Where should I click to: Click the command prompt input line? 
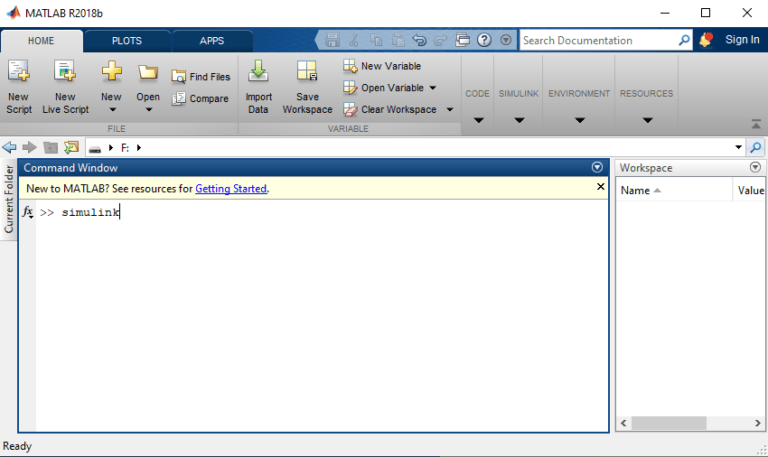pyautogui.click(x=322, y=213)
